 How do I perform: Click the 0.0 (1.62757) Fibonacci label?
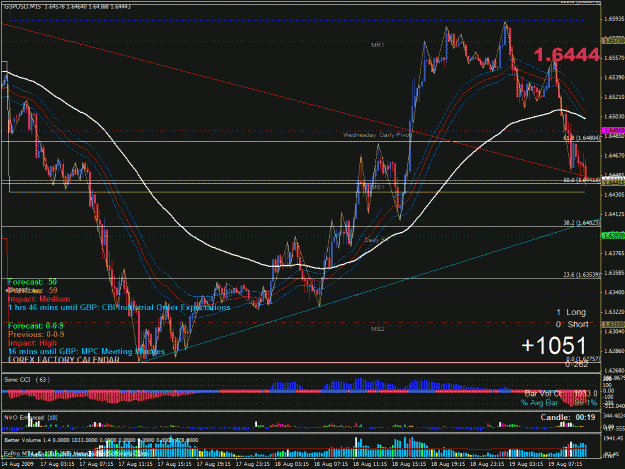583,359
